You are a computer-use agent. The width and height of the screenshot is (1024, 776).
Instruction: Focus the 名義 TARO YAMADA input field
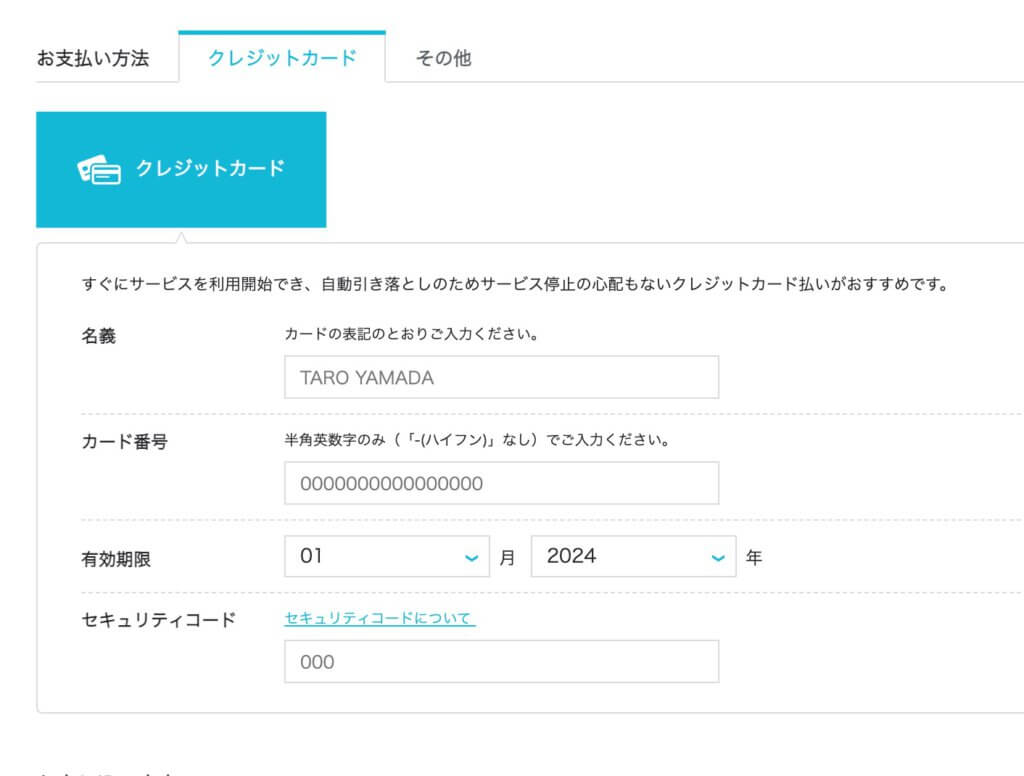click(x=502, y=378)
